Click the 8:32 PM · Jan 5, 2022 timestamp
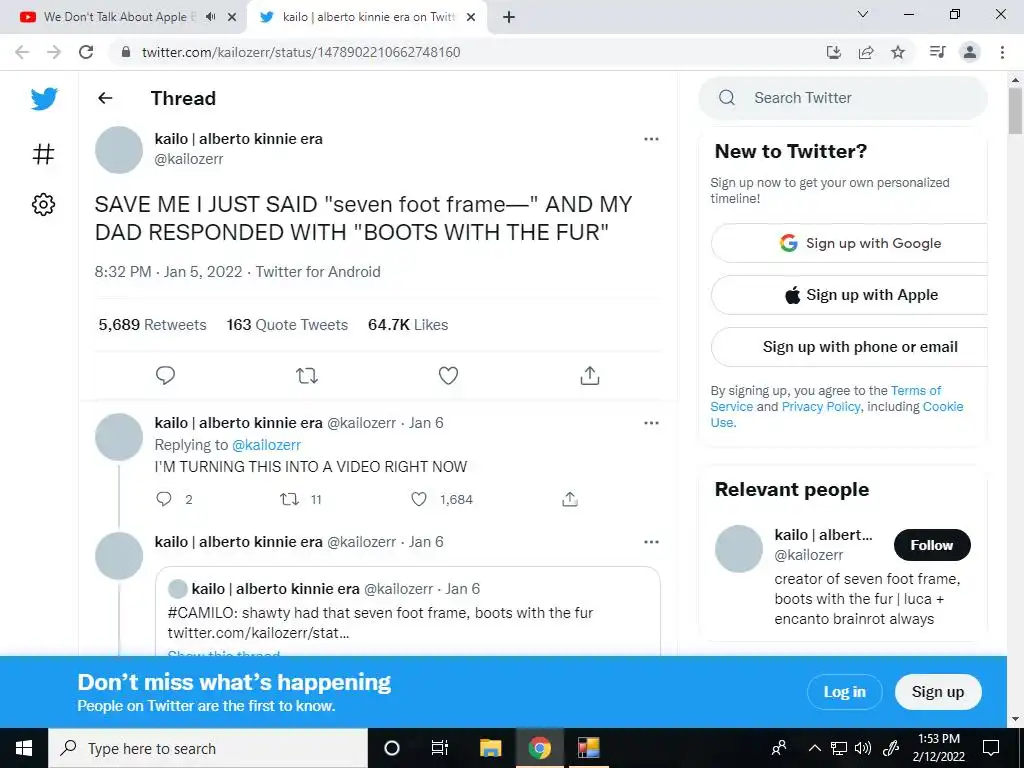The image size is (1024, 768). (168, 272)
